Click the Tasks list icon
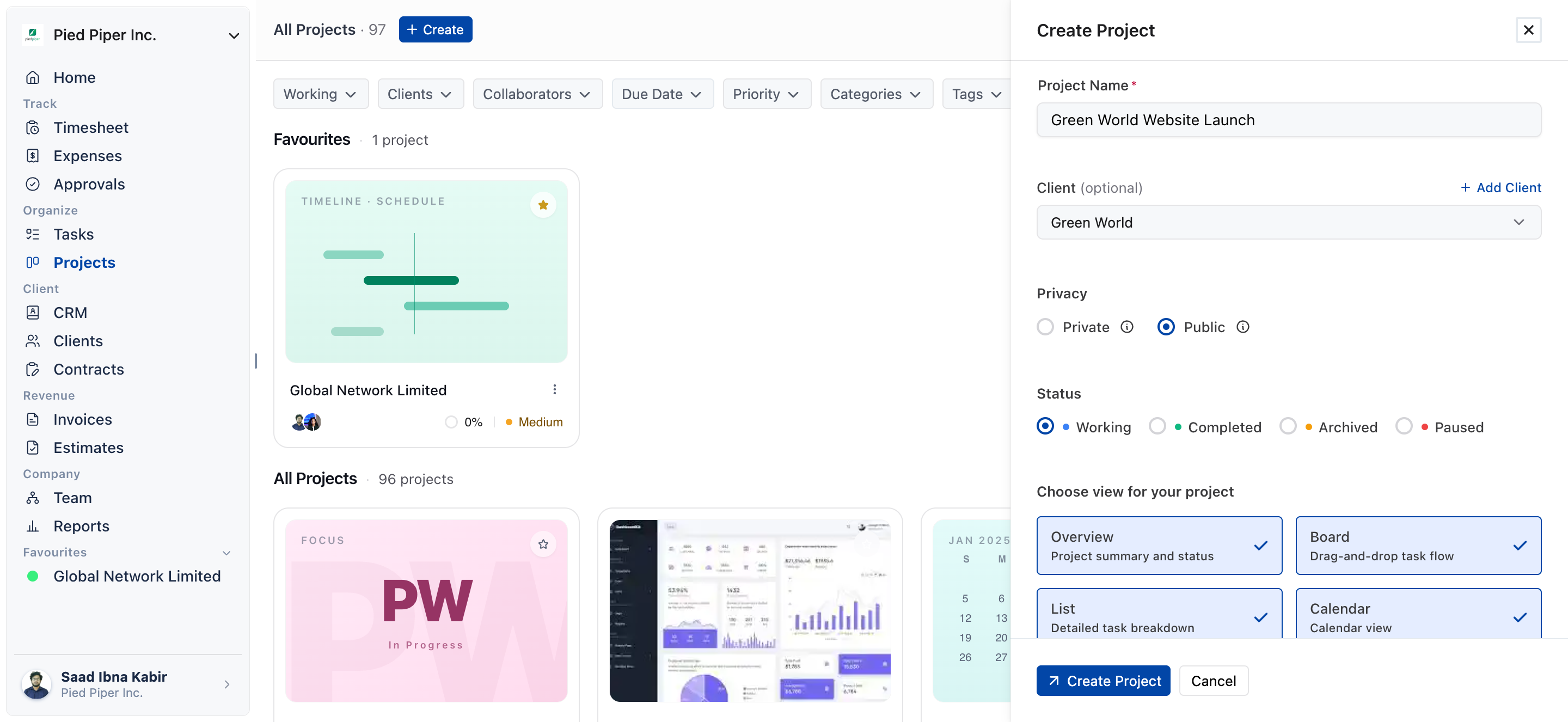Image resolution: width=1568 pixels, height=722 pixels. (33, 234)
